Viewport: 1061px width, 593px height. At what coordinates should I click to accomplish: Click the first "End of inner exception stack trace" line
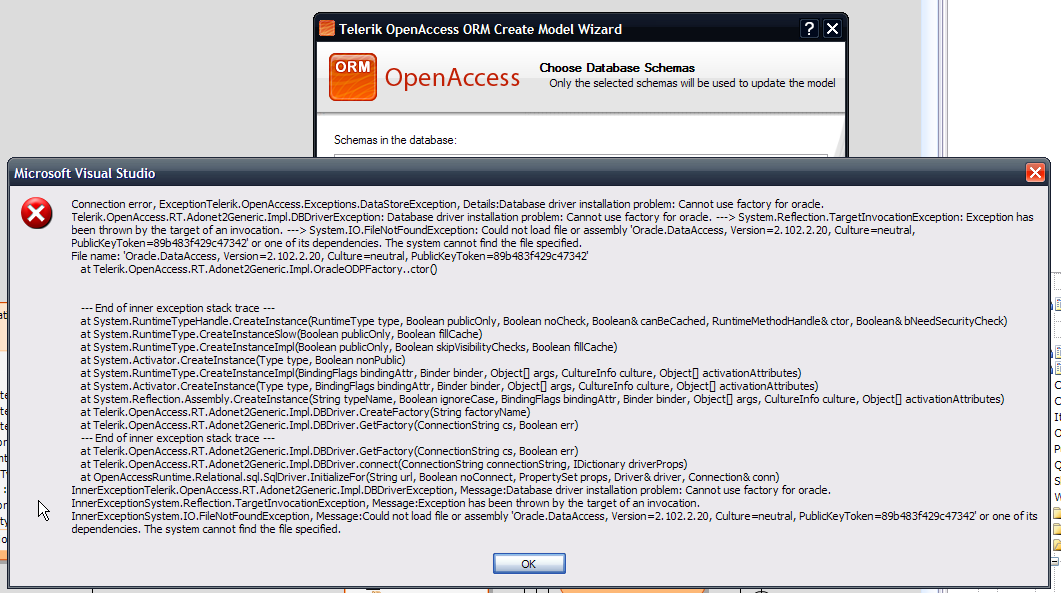tap(177, 308)
